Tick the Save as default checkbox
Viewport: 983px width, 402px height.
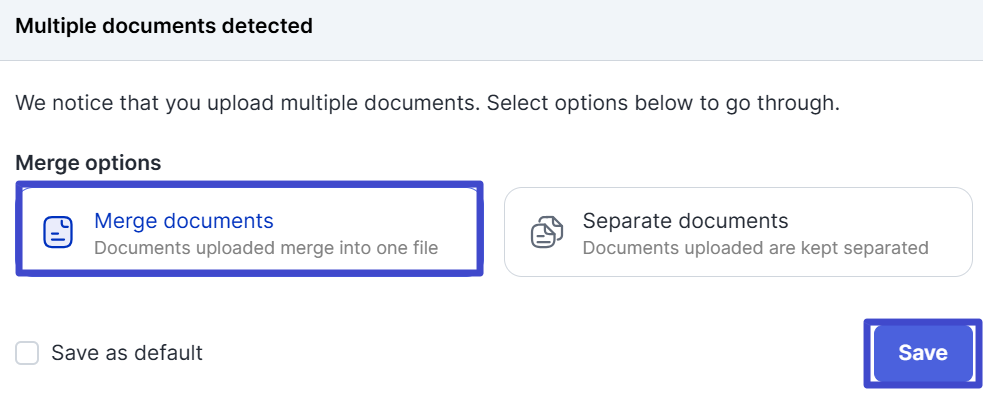(28, 353)
